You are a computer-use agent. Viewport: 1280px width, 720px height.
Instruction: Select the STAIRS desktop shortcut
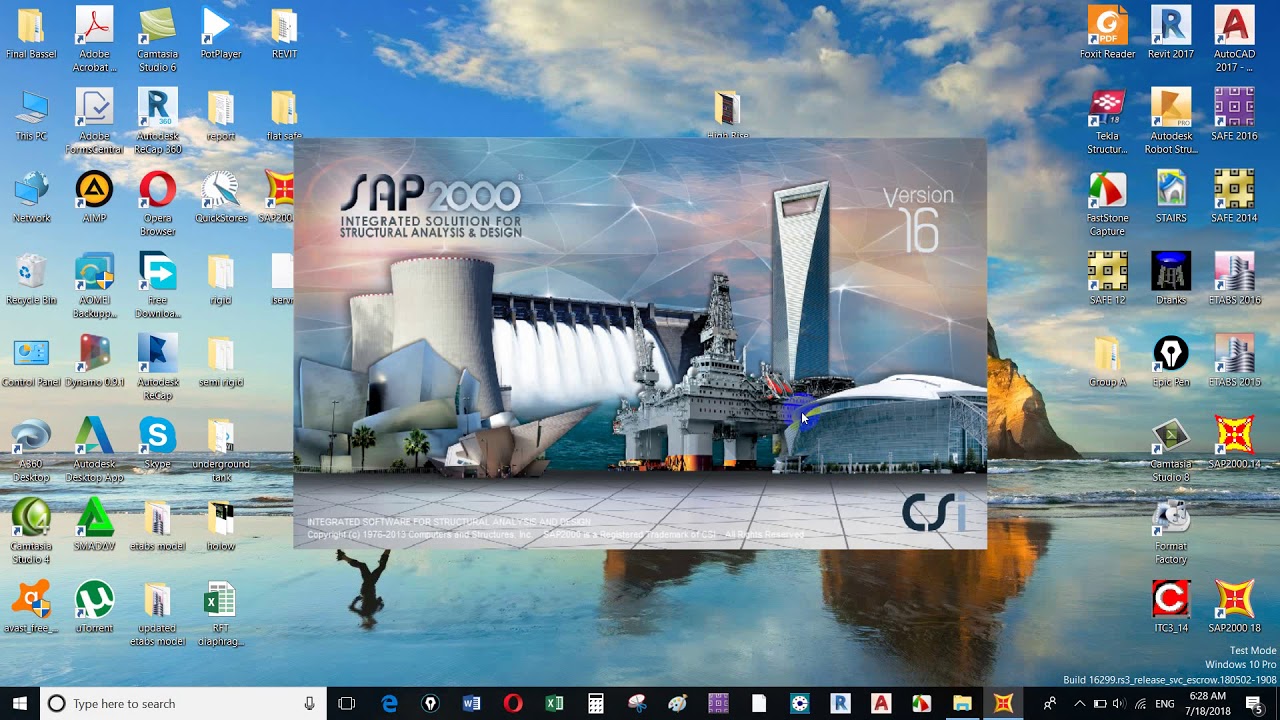point(1170,196)
